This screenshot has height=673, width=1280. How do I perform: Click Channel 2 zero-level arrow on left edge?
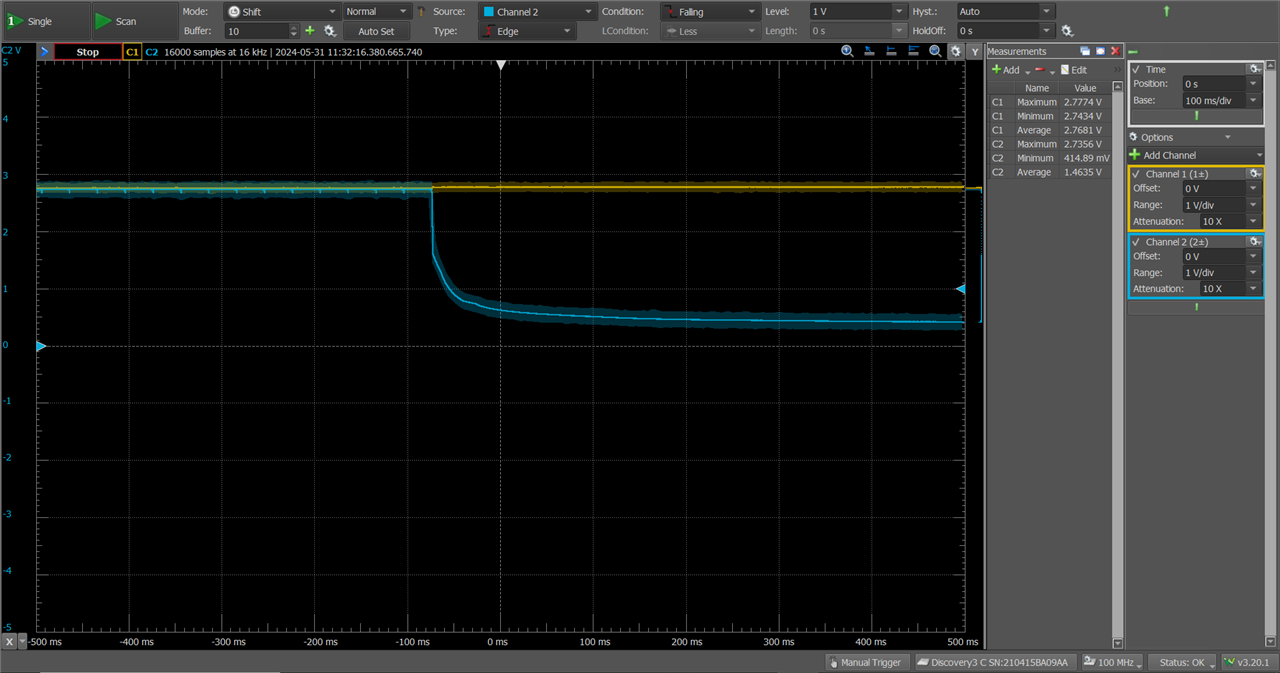[x=41, y=346]
